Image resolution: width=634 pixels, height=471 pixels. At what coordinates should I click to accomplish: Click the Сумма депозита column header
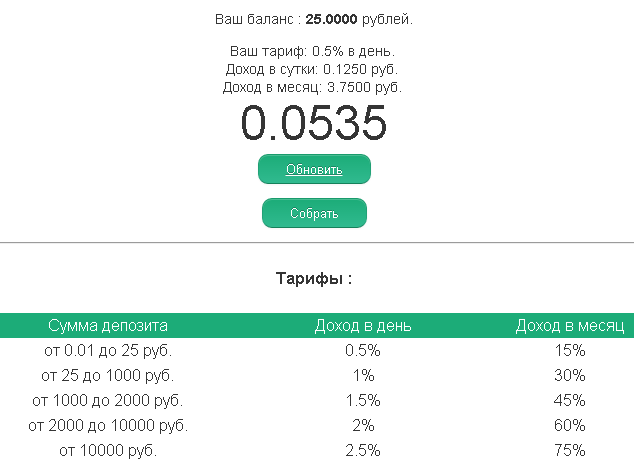[108, 326]
